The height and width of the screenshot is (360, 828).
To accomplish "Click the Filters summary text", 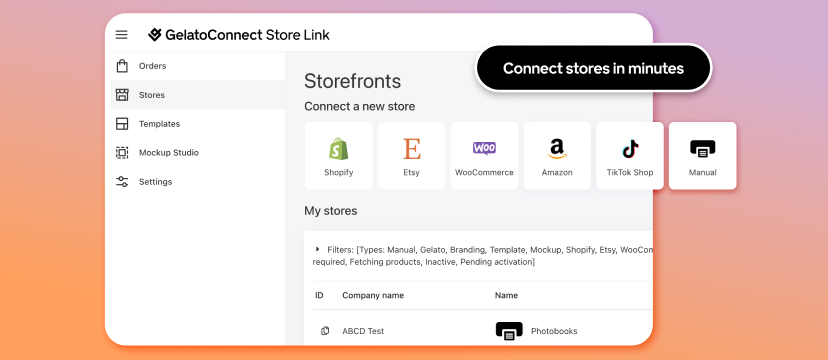I will click(x=483, y=255).
